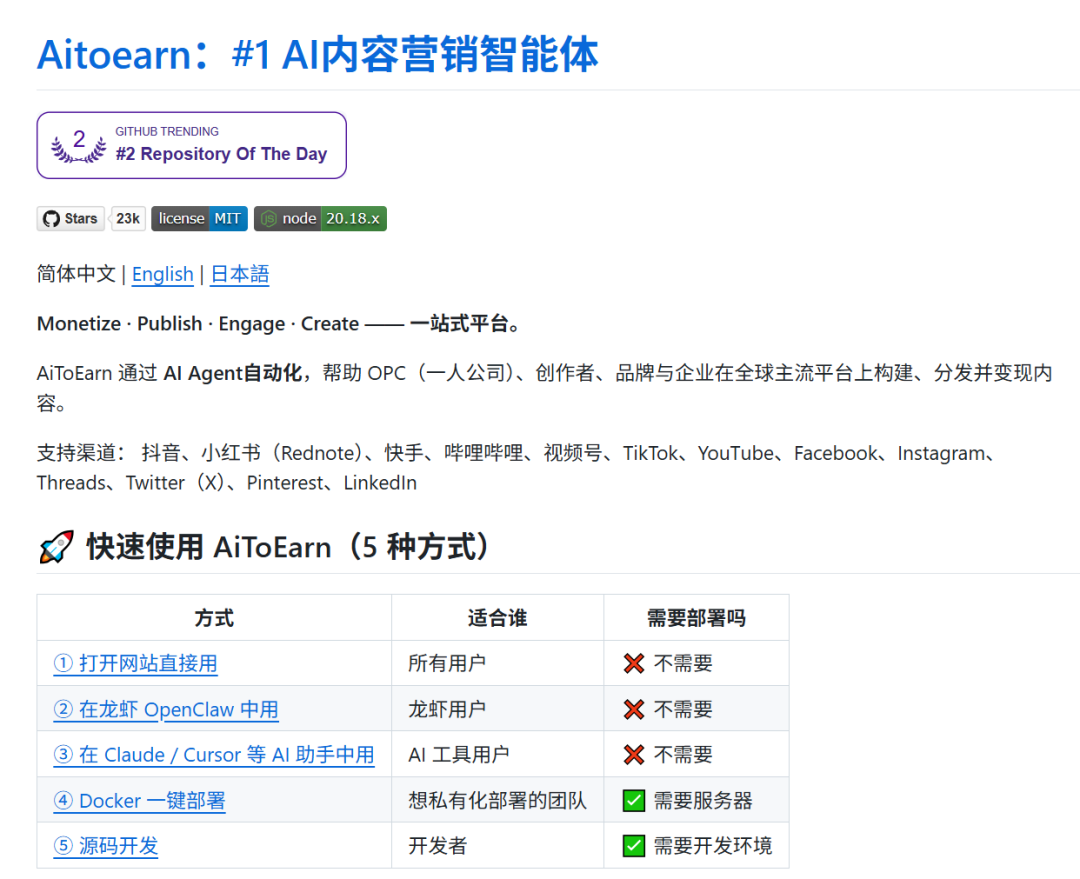Open the 23k star count badge
This screenshot has width=1080, height=879.
[127, 218]
